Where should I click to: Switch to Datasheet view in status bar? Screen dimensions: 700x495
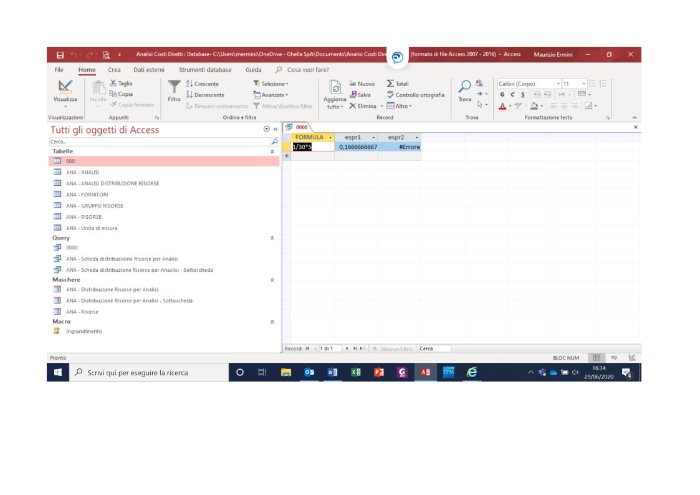(595, 357)
